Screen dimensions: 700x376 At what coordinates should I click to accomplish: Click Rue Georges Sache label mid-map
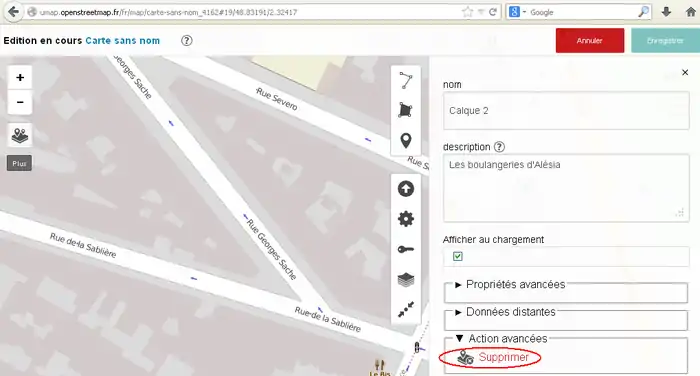coord(271,249)
